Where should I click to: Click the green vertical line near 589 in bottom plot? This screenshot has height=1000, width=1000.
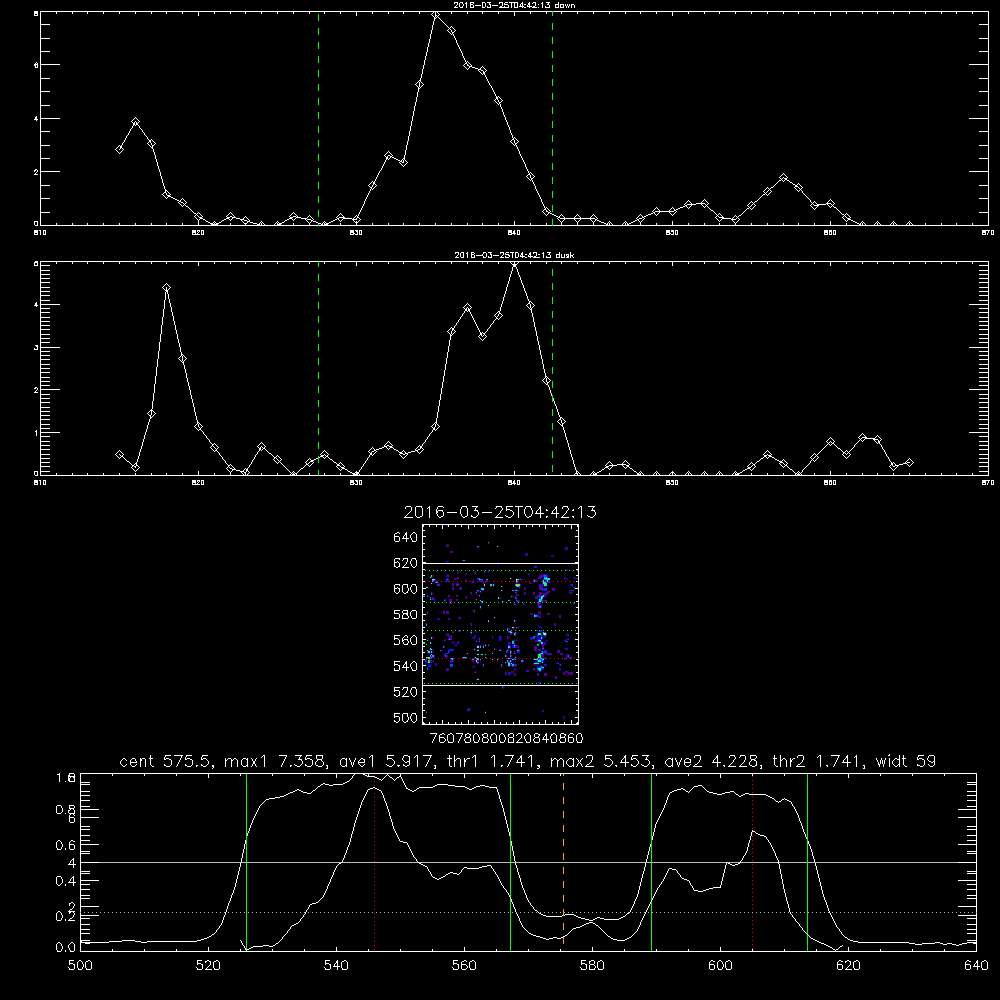click(x=651, y=861)
